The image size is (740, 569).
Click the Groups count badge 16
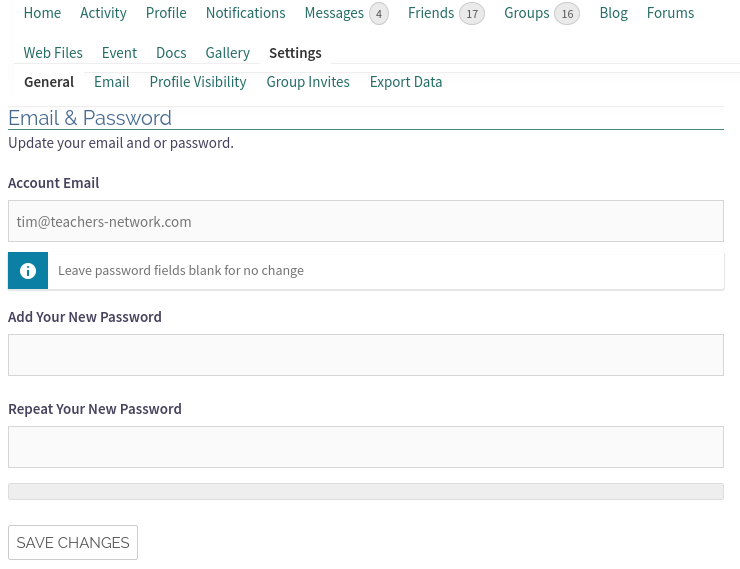coord(567,14)
